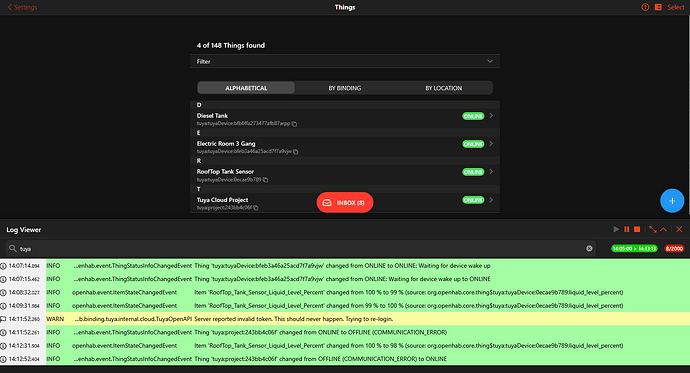This screenshot has height=373, width=690.
Task: Open the Electric Room 3 Gang thing
Action: 345,147
